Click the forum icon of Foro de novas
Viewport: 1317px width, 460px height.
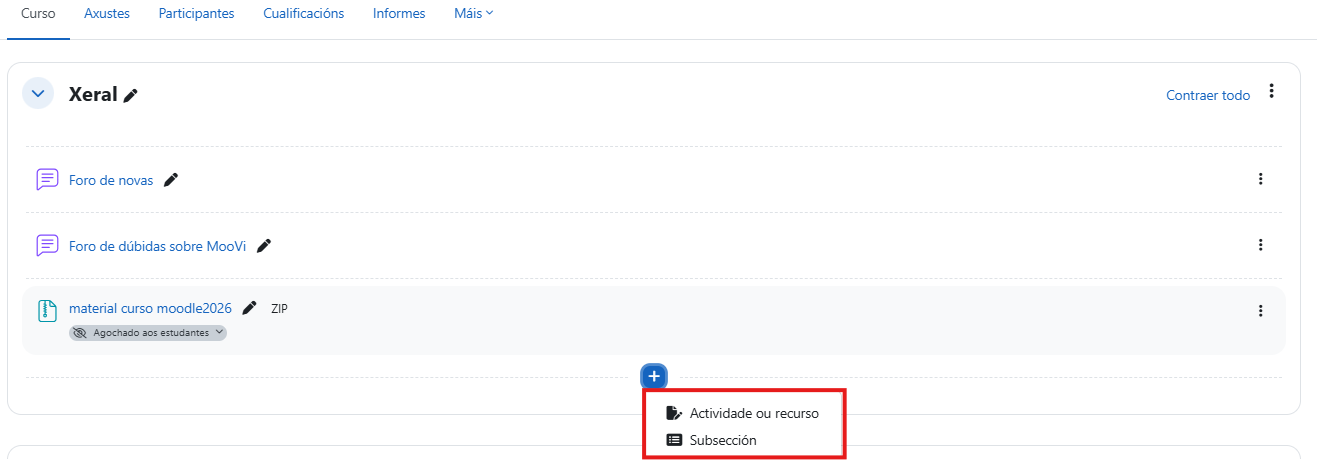tap(47, 180)
